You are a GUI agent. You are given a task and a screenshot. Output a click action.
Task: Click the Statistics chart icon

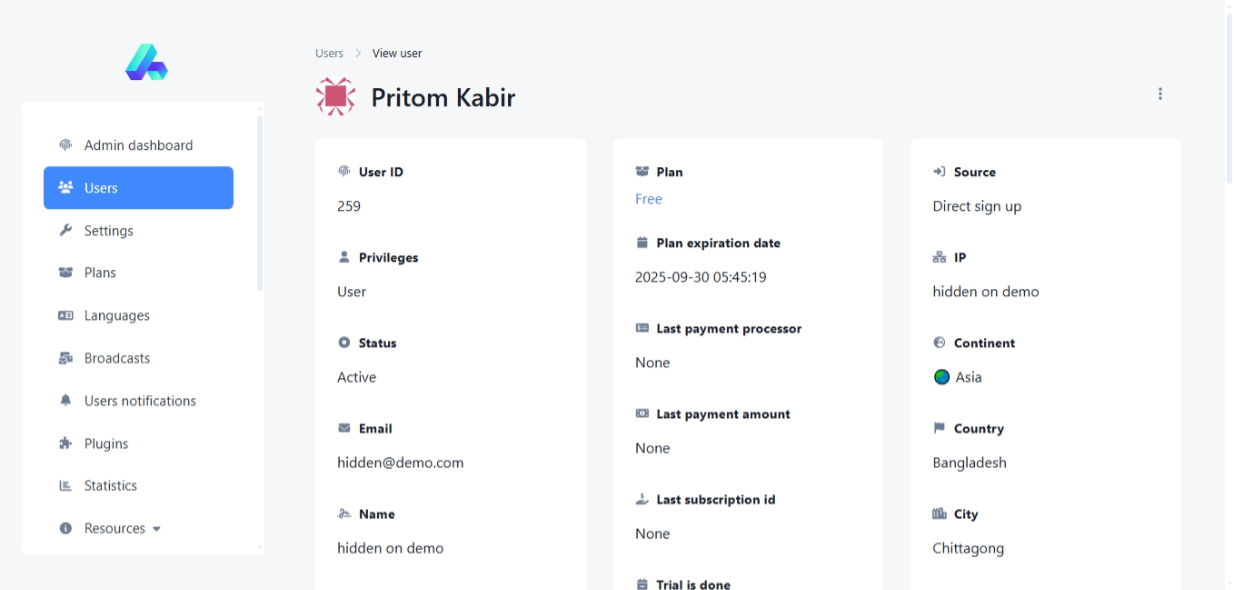pyautogui.click(x=66, y=486)
